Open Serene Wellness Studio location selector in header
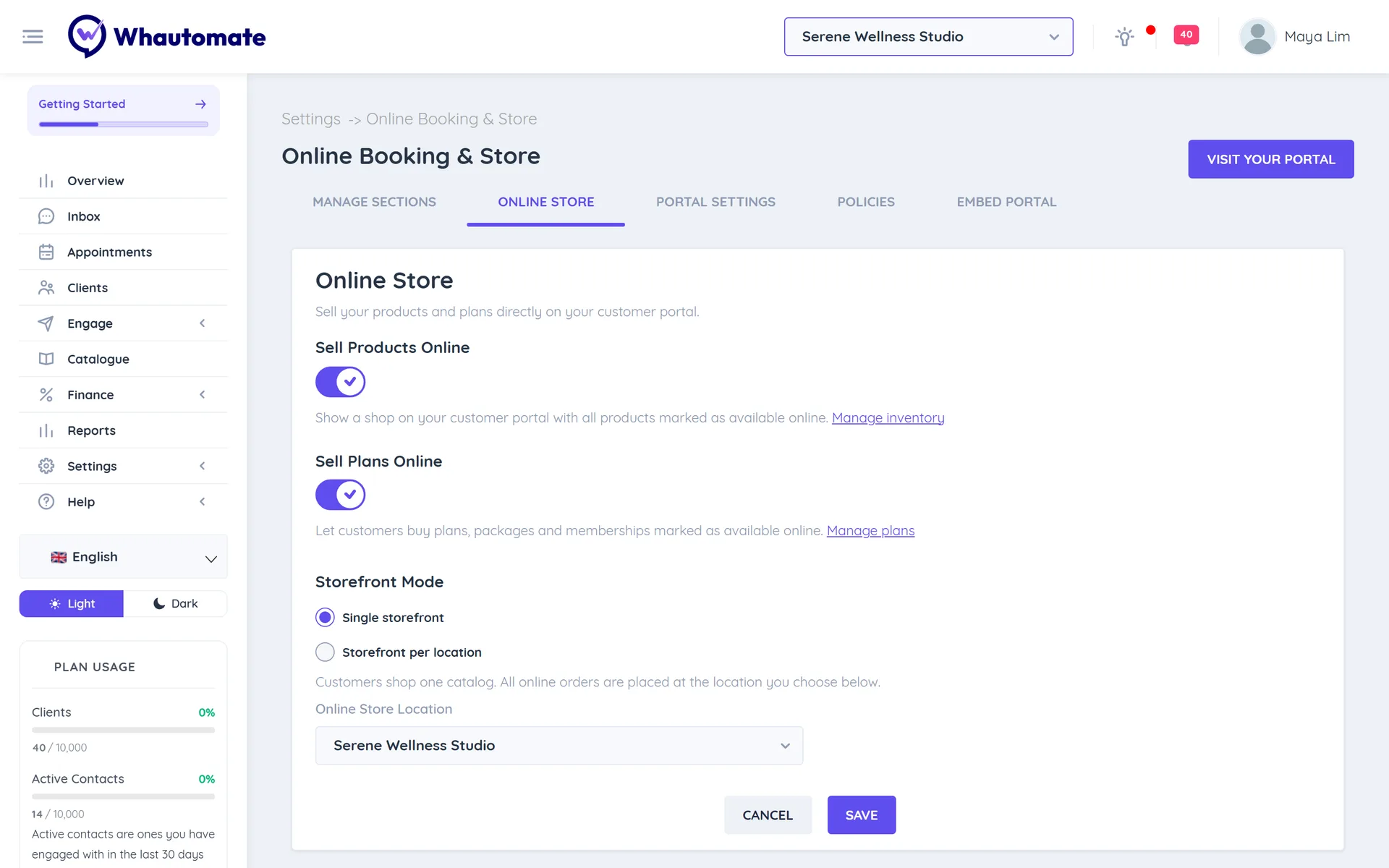This screenshot has height=868, width=1389. pos(928,37)
